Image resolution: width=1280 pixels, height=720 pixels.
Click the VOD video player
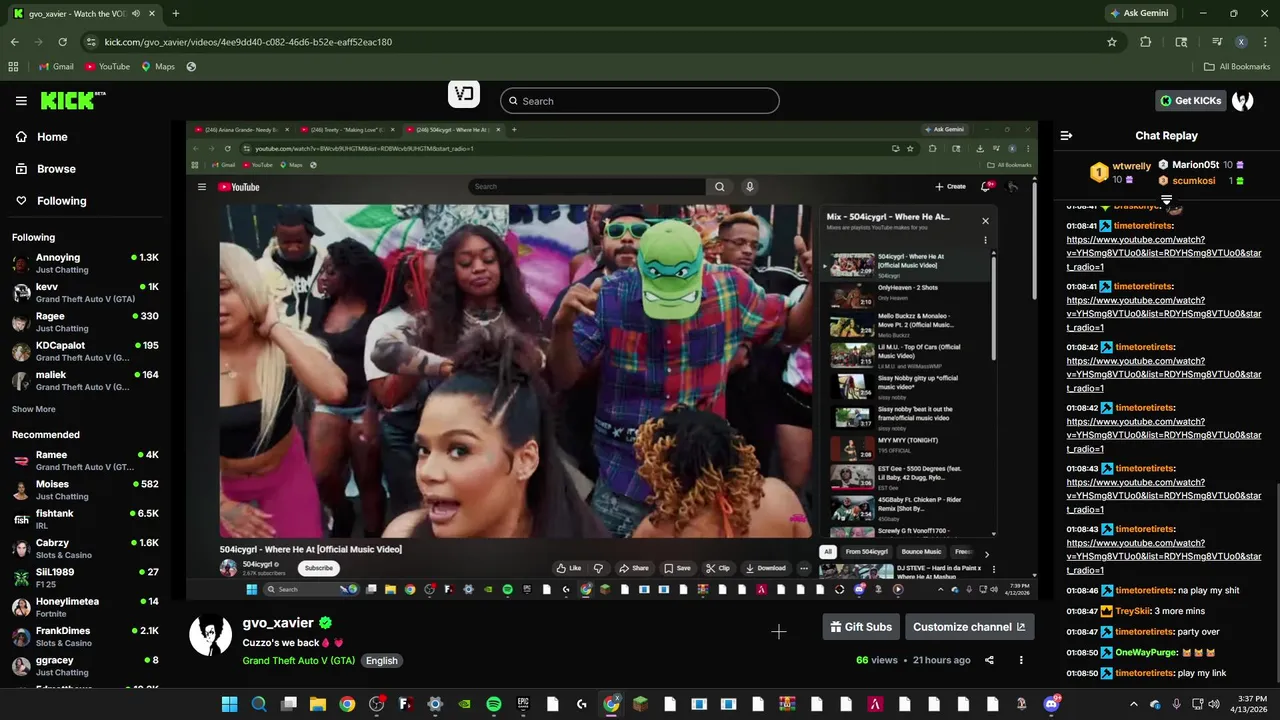pos(612,361)
